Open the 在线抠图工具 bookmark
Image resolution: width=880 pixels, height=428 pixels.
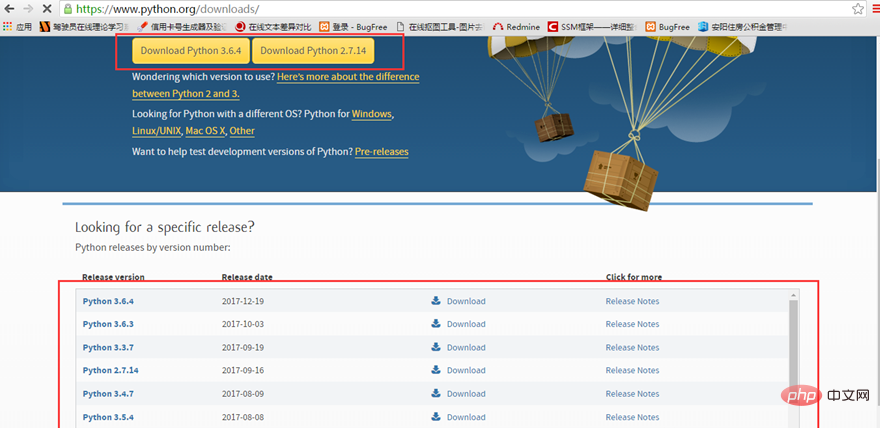click(441, 26)
